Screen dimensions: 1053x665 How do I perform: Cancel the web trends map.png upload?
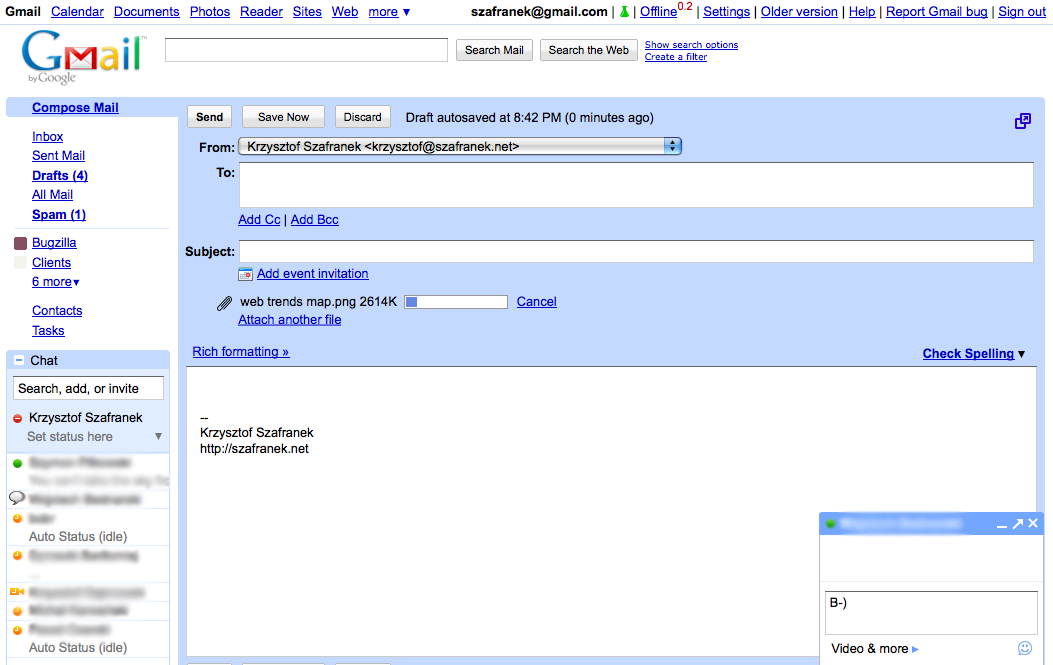coord(536,302)
